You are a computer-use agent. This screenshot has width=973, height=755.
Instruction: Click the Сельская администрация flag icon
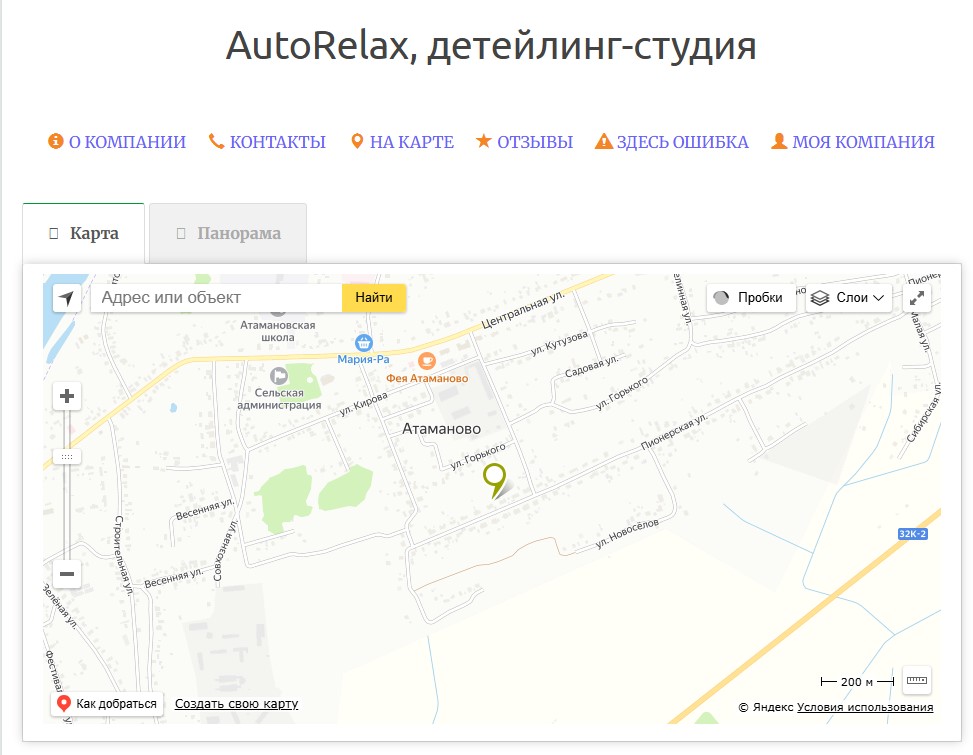(x=279, y=376)
